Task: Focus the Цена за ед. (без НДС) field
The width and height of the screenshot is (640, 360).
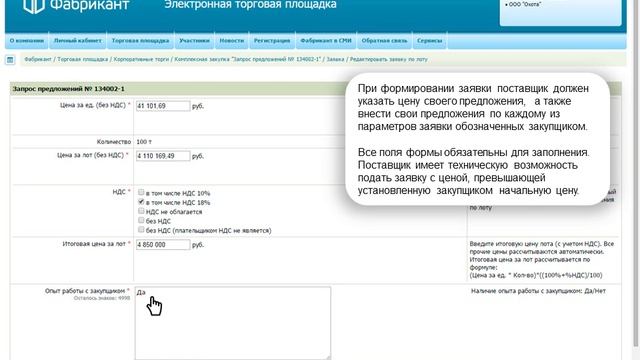Action: point(163,106)
